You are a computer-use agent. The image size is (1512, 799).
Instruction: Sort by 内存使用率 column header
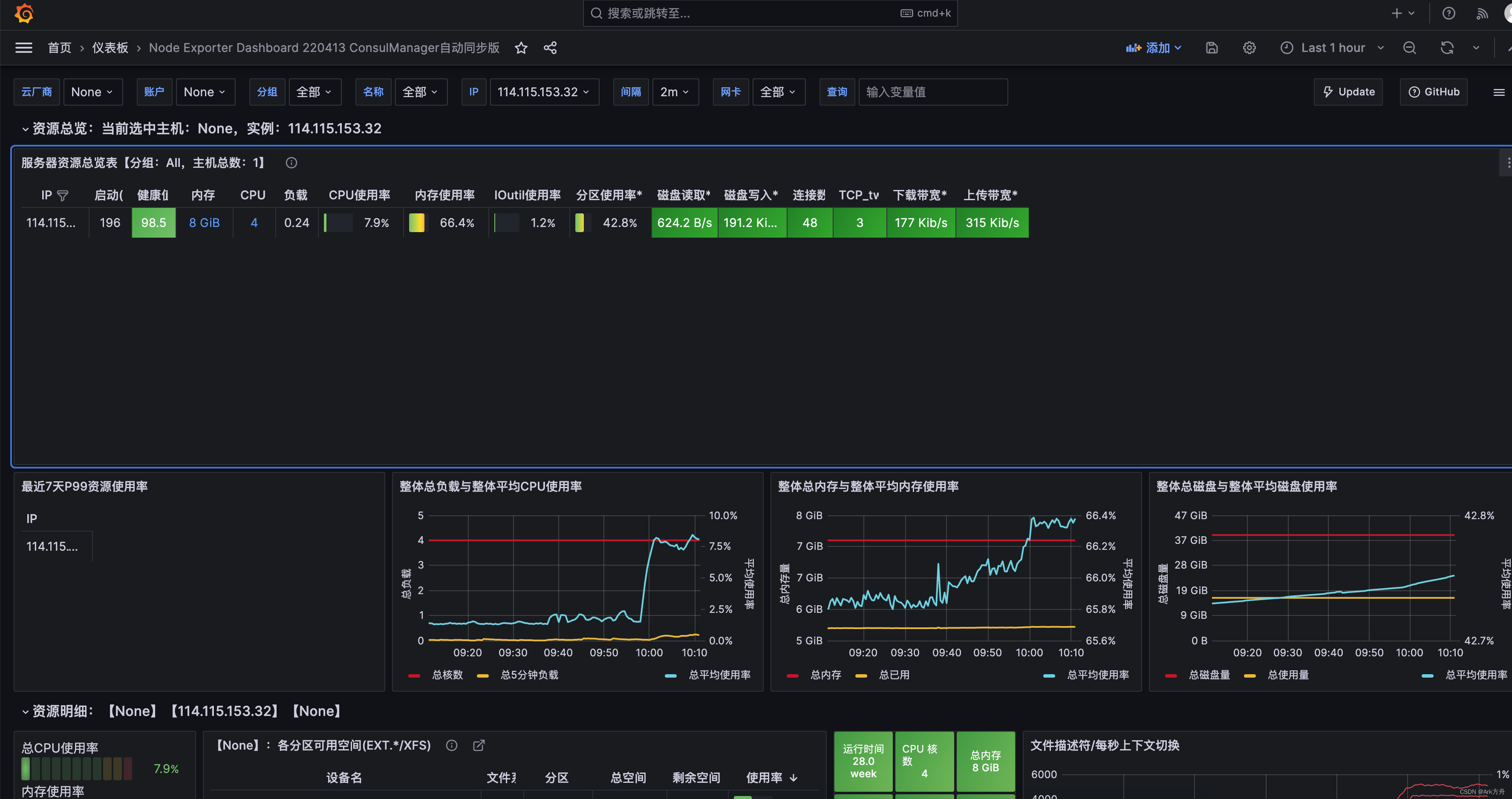tap(444, 195)
